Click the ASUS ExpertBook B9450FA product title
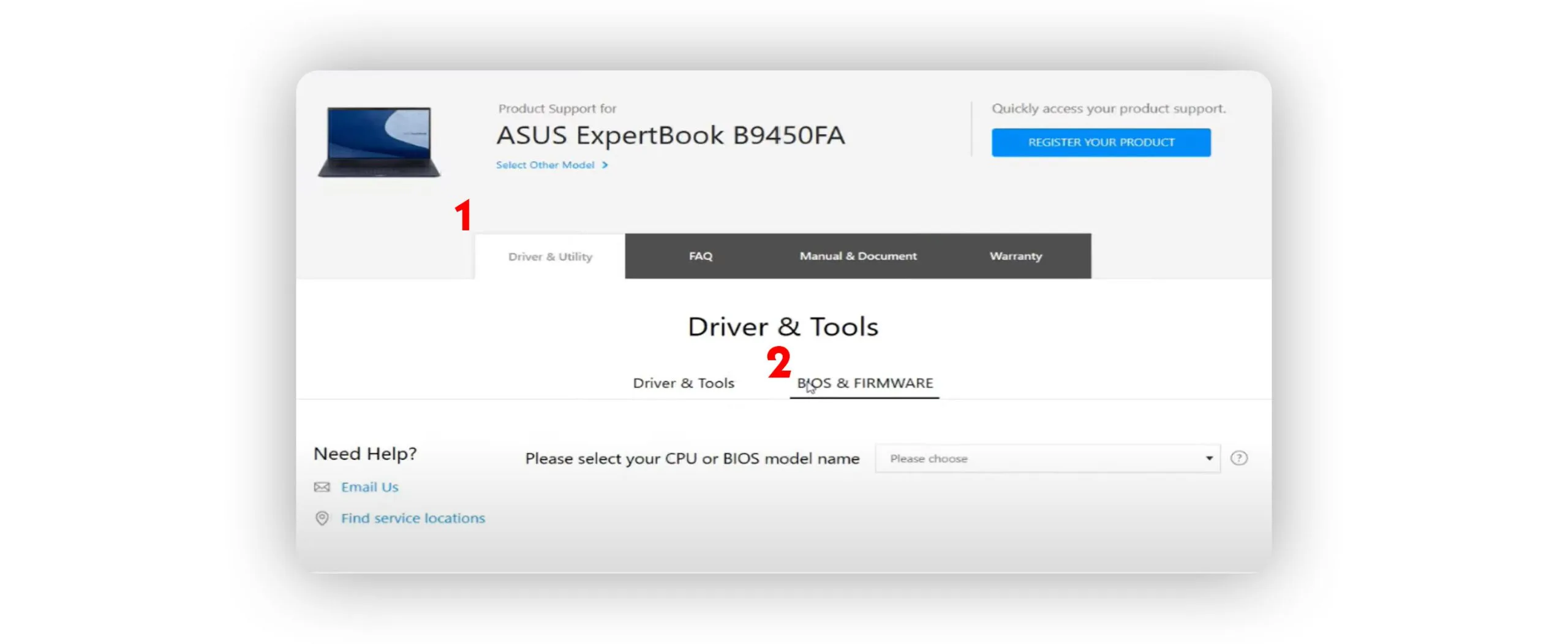 pos(670,135)
